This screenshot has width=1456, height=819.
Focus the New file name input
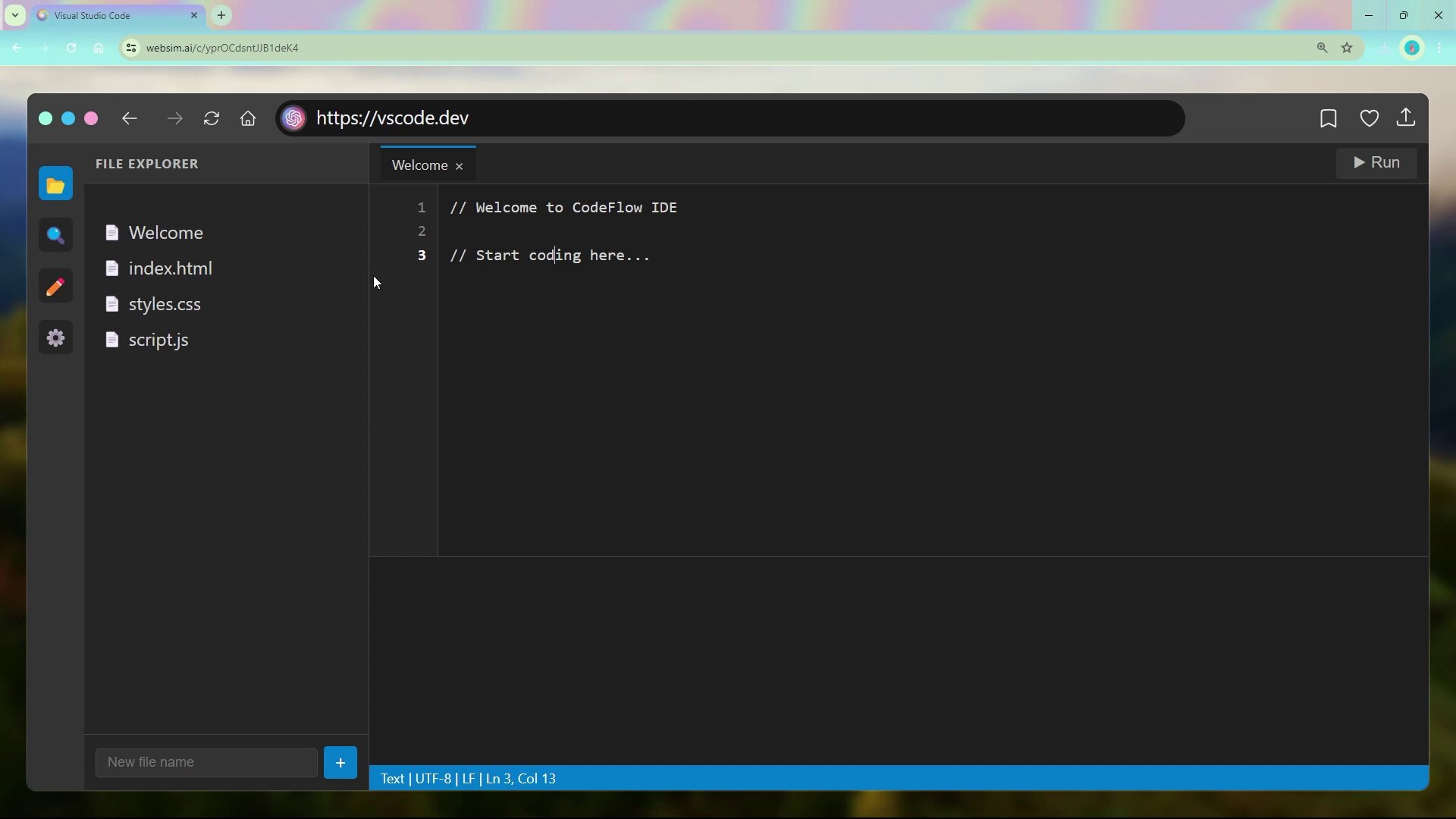tap(206, 762)
